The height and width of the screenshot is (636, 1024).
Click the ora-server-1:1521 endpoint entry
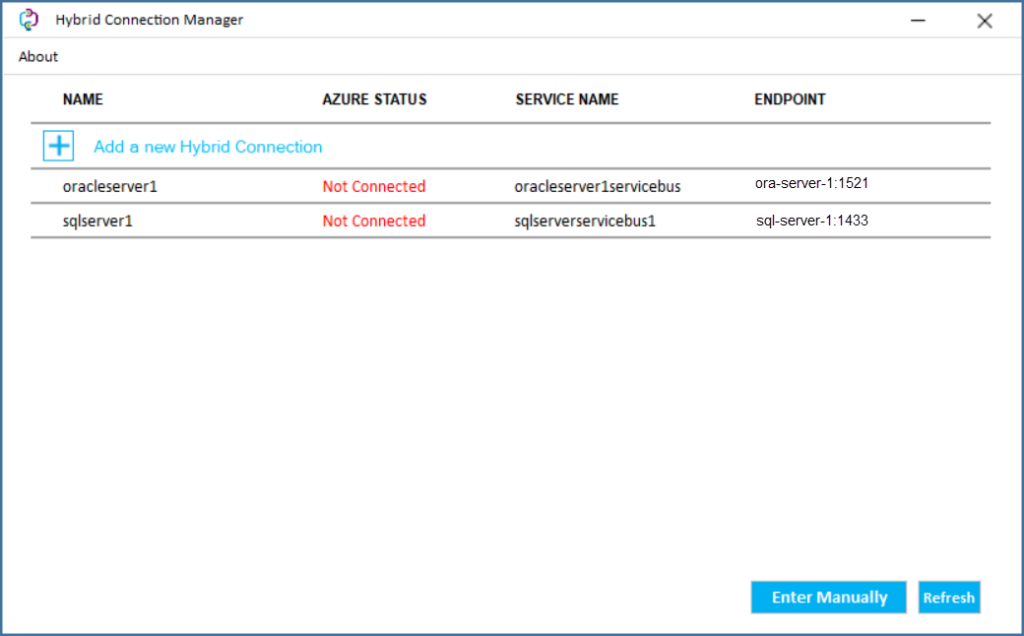(811, 183)
